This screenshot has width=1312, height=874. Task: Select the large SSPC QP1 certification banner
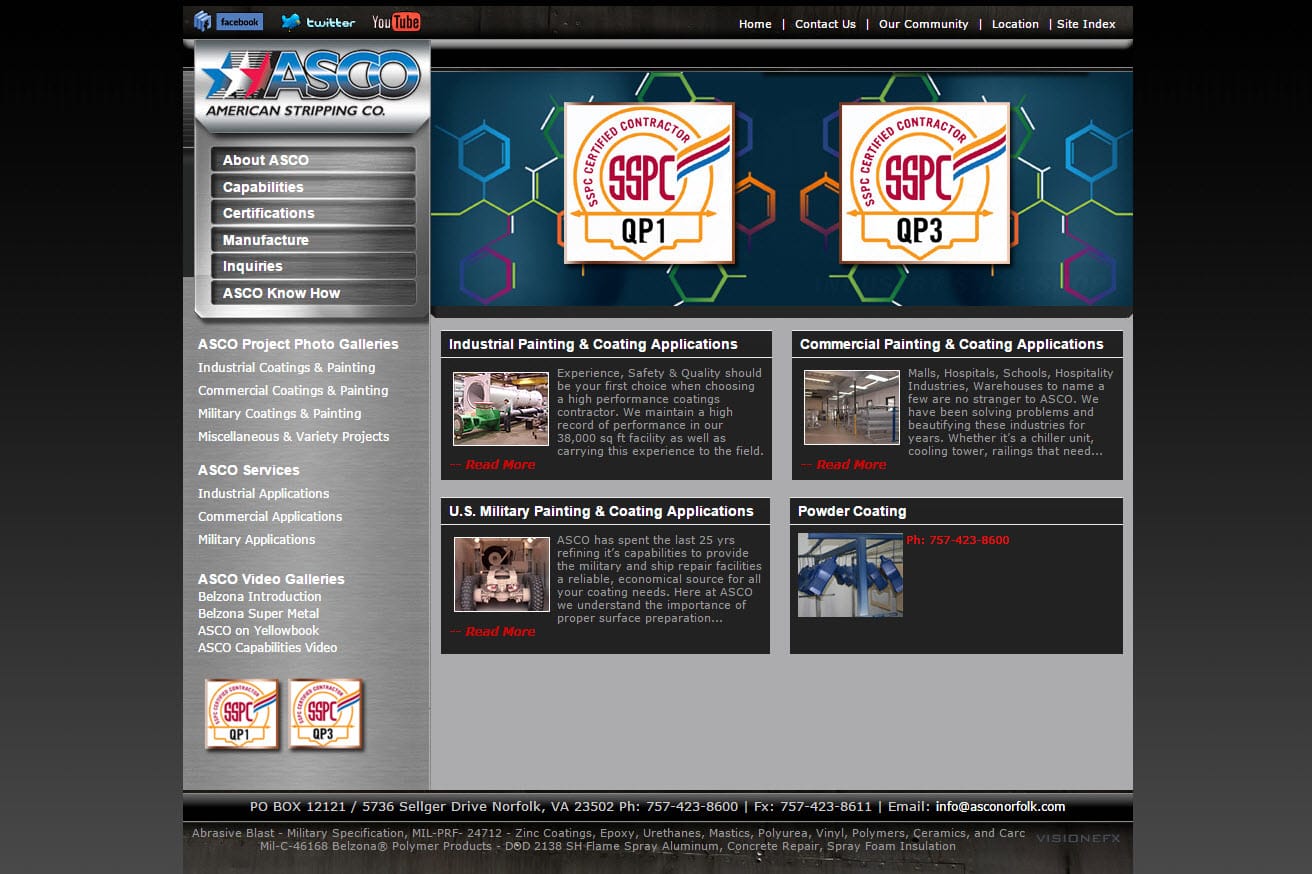tap(649, 183)
